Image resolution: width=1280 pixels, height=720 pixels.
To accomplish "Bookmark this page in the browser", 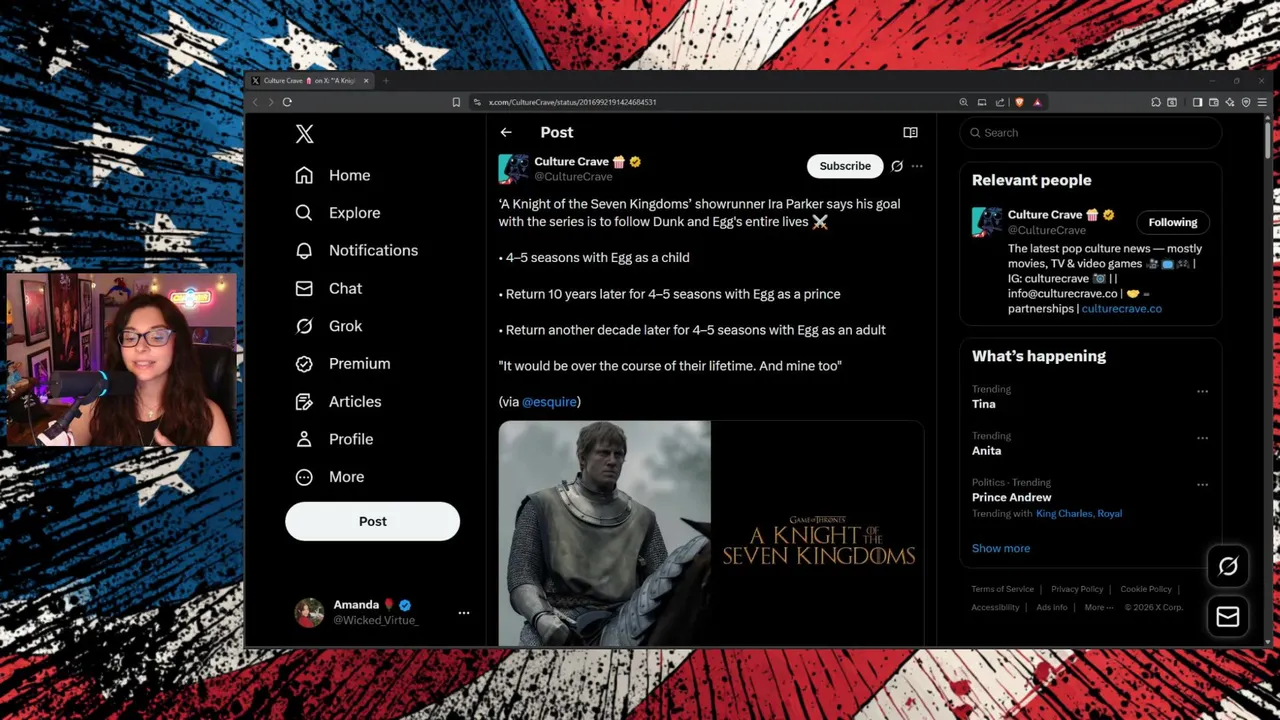I will point(456,102).
